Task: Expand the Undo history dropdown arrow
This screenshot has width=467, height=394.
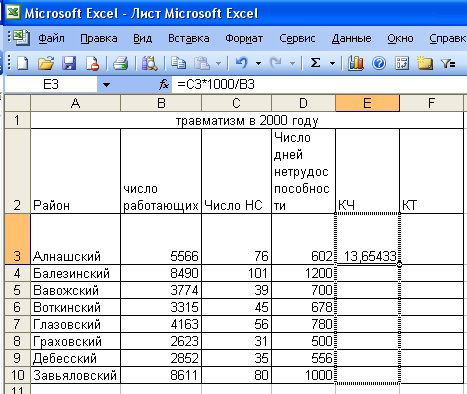Action: 258,63
